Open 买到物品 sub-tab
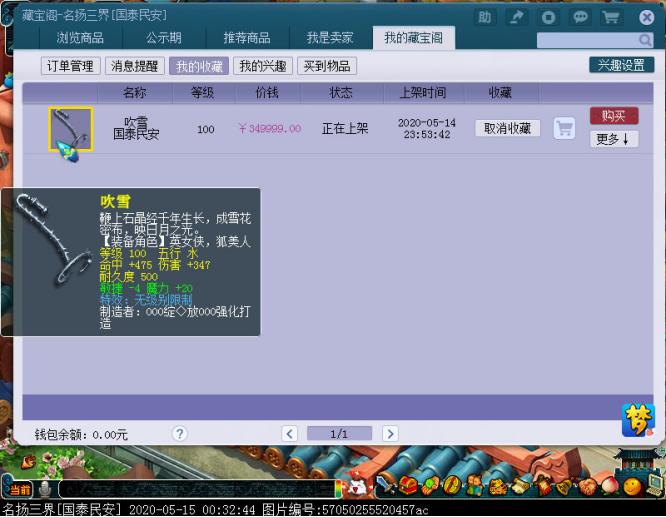The height and width of the screenshot is (517, 666). (327, 66)
